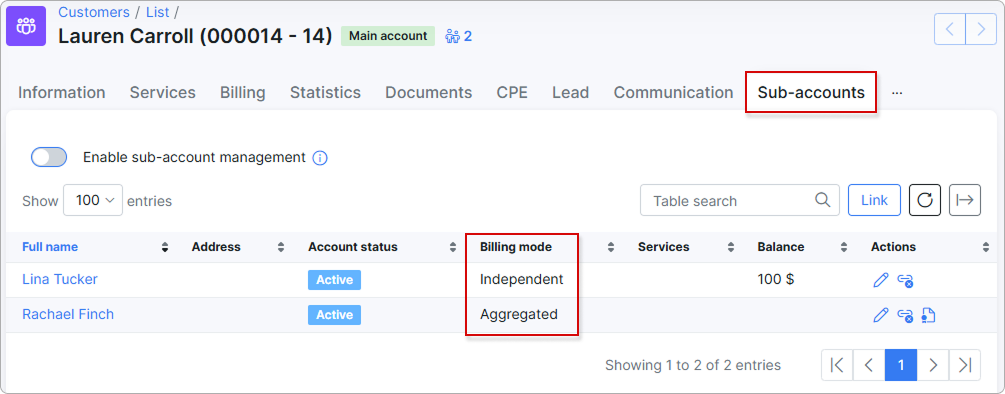Toggle Enable sub-account management switch
This screenshot has height=394, width=1005.
49,157
